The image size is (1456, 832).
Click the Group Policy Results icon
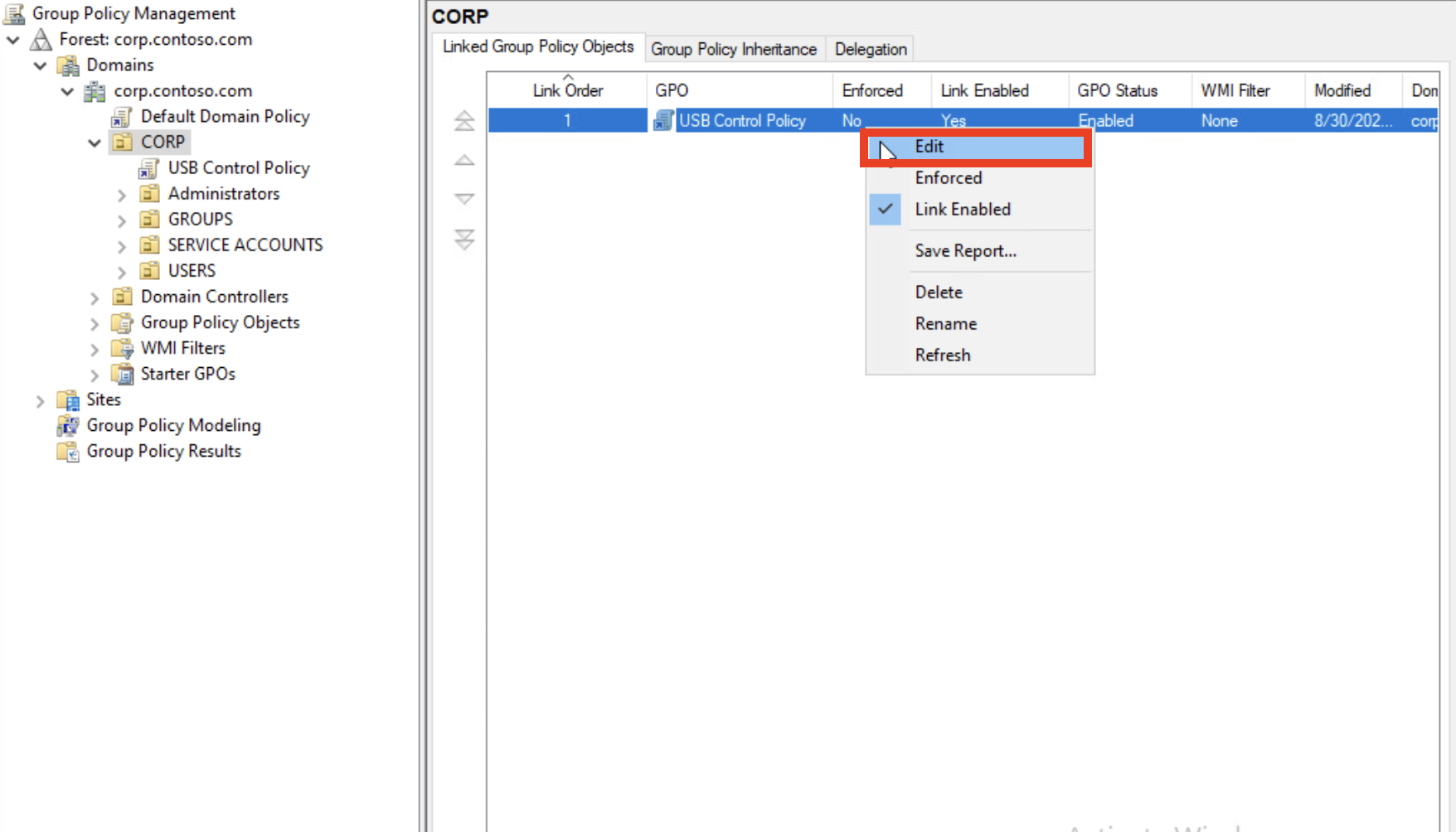pyautogui.click(x=68, y=452)
